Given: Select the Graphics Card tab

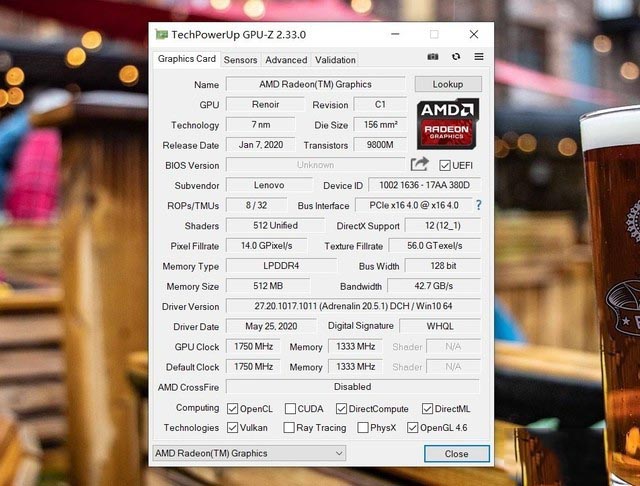Looking at the screenshot, I should pos(187,59).
